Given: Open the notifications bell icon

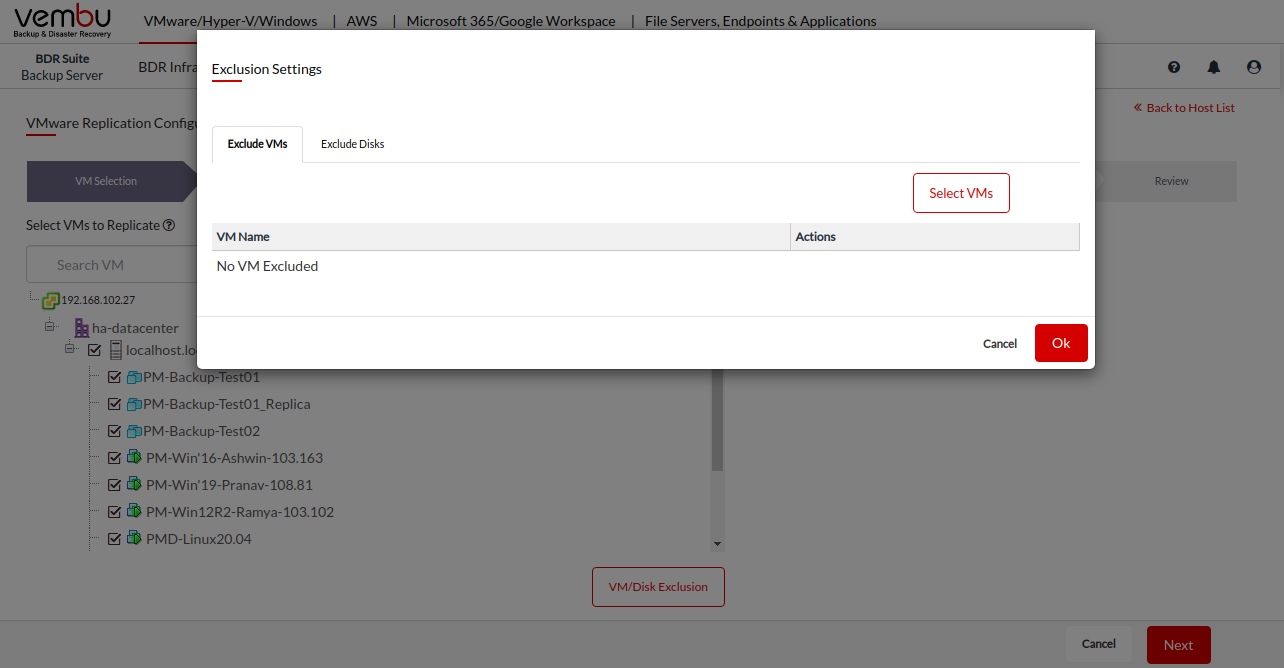Looking at the screenshot, I should click(1214, 67).
